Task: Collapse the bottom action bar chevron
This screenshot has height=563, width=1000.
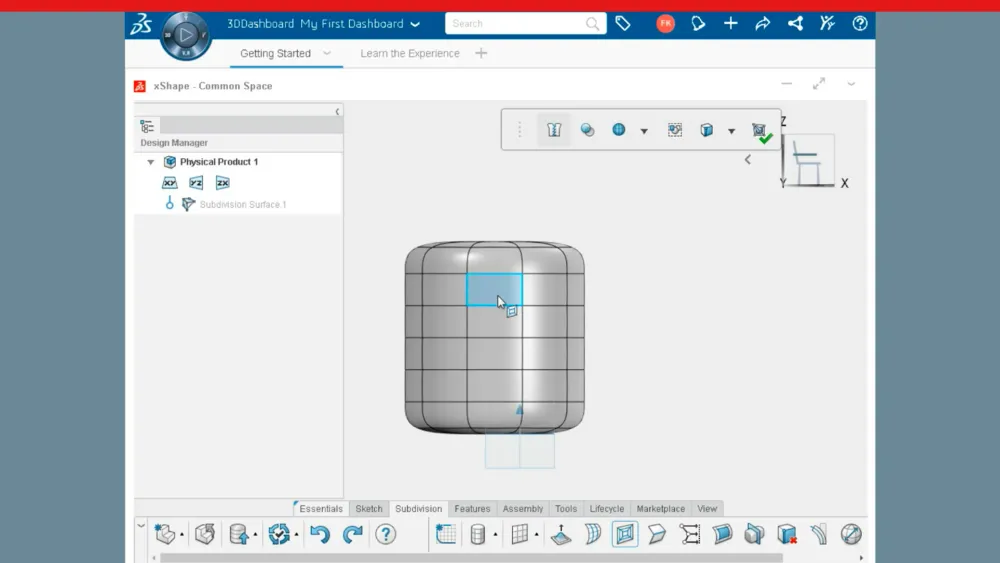Action: [x=141, y=525]
